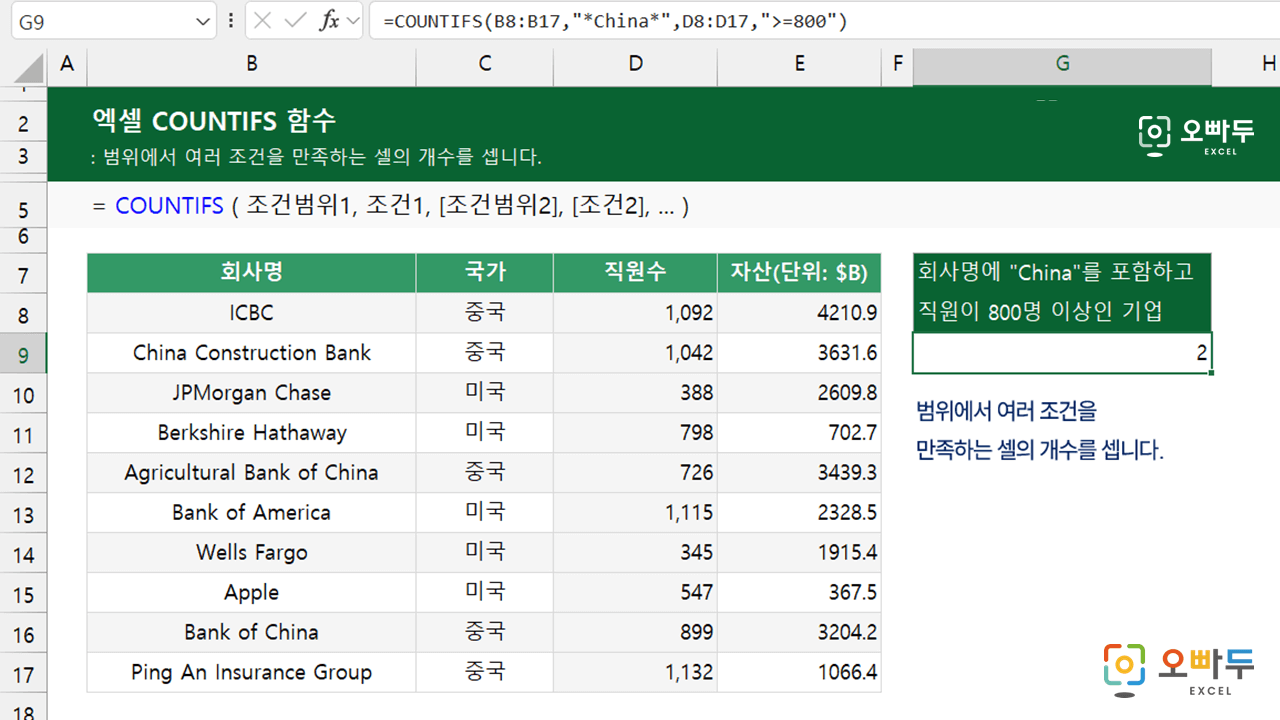Expand the Name Box dropdown arrow
The image size is (1280, 720).
tap(204, 21)
